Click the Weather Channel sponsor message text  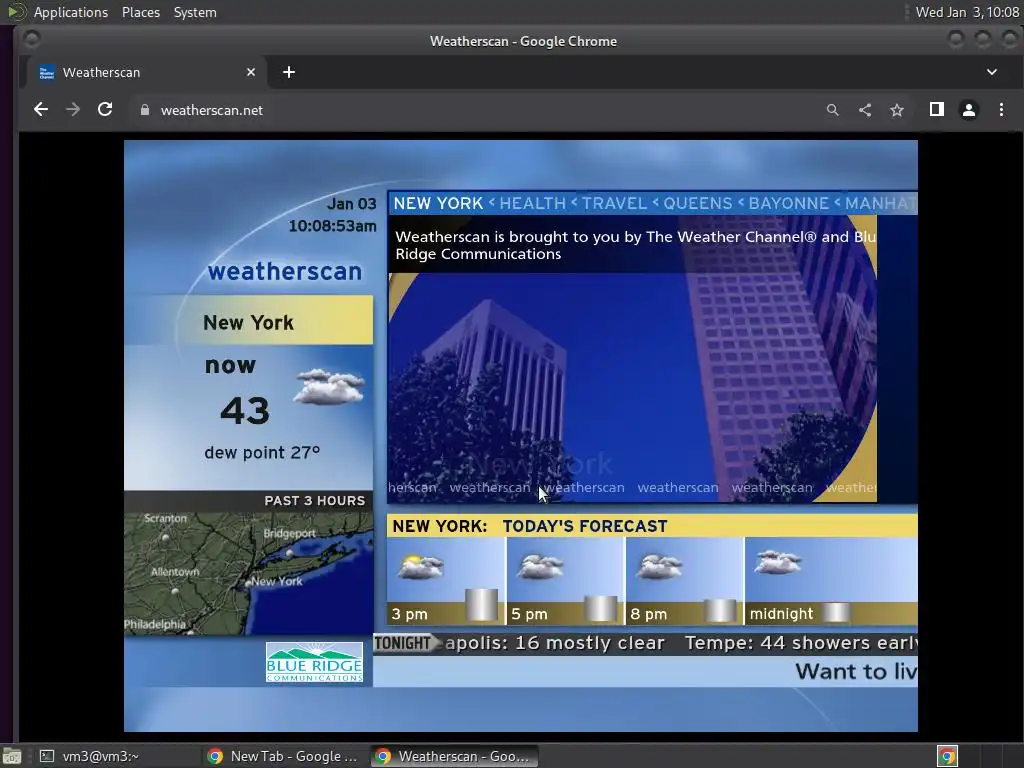coord(635,245)
